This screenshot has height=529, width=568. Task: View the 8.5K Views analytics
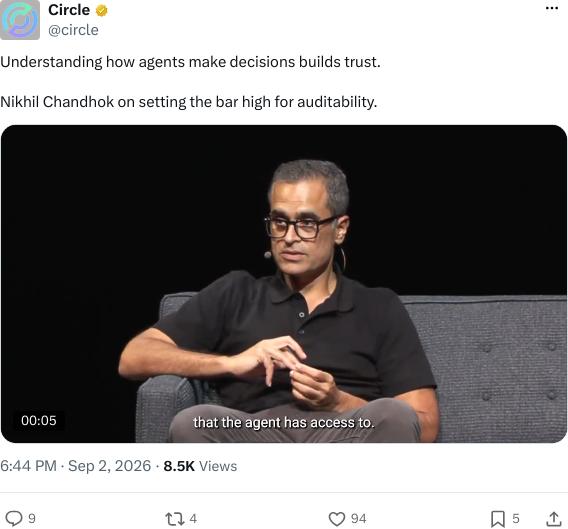pos(200,466)
